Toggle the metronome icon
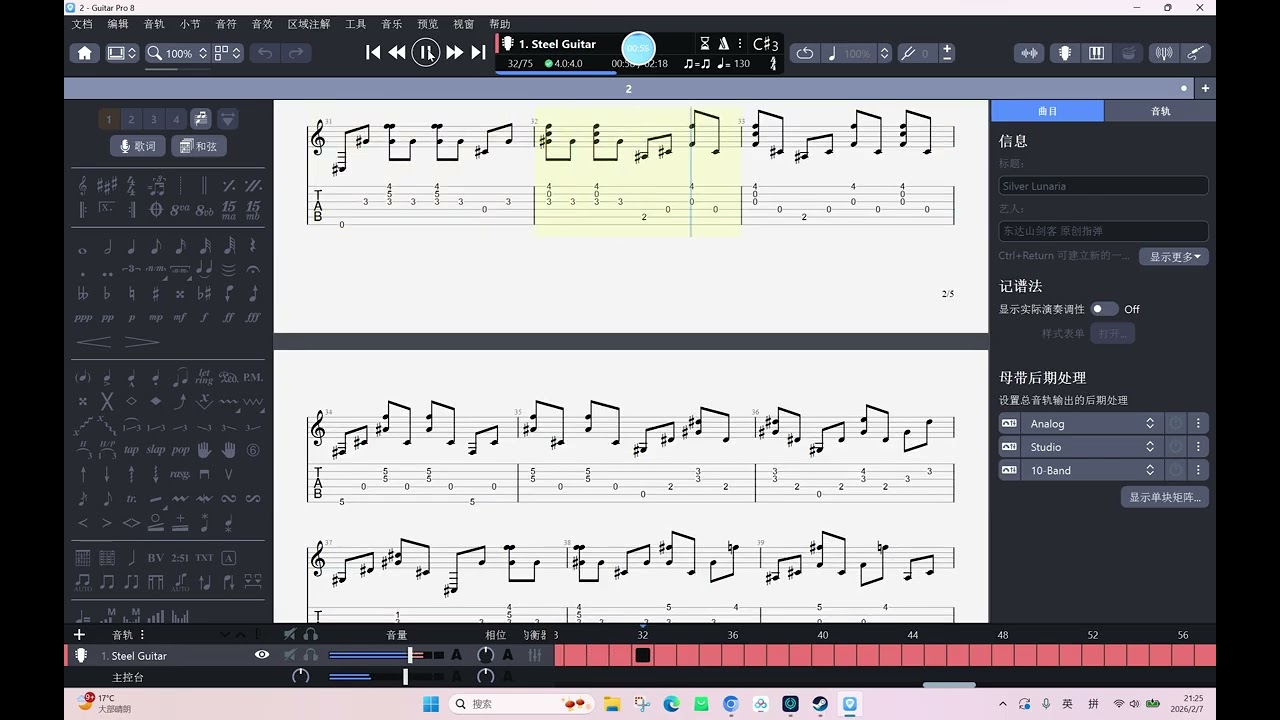Viewport: 1280px width, 720px height. tap(723, 44)
